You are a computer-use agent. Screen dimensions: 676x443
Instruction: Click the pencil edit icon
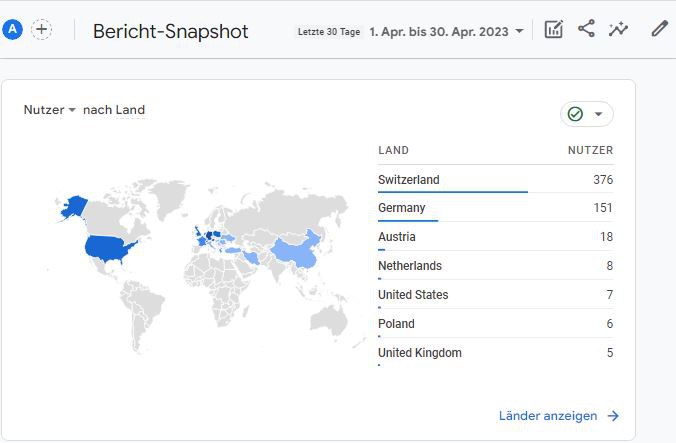point(659,29)
